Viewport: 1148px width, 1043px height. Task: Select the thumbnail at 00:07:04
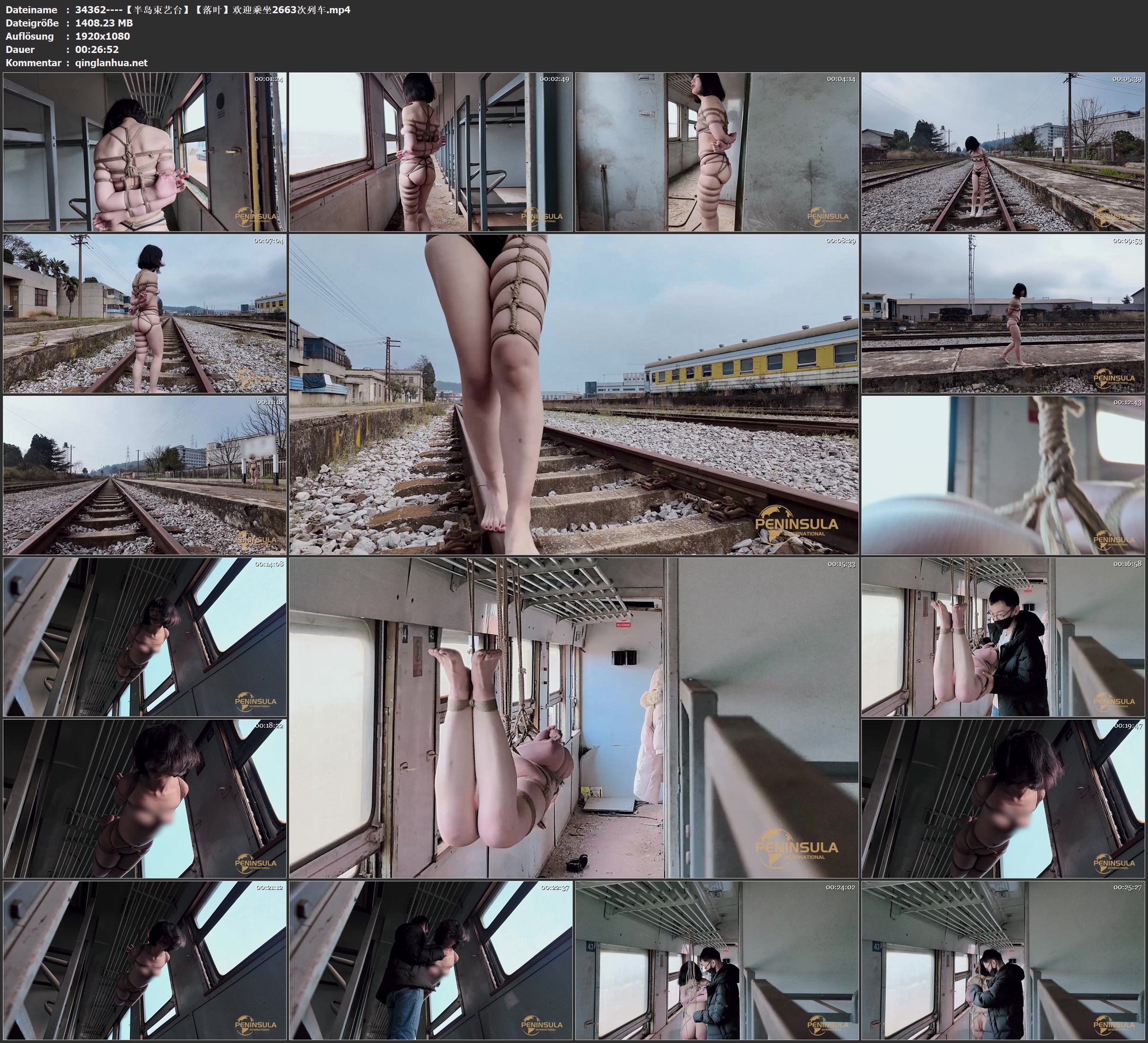point(145,313)
